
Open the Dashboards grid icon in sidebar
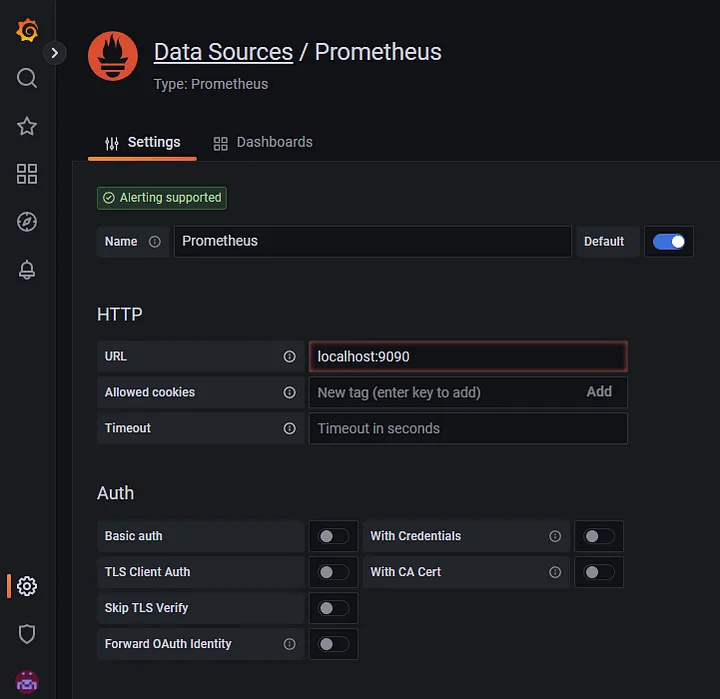[x=27, y=174]
